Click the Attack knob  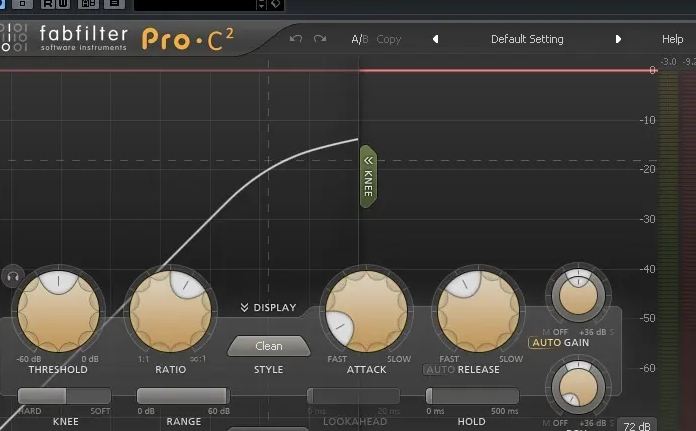(x=367, y=312)
